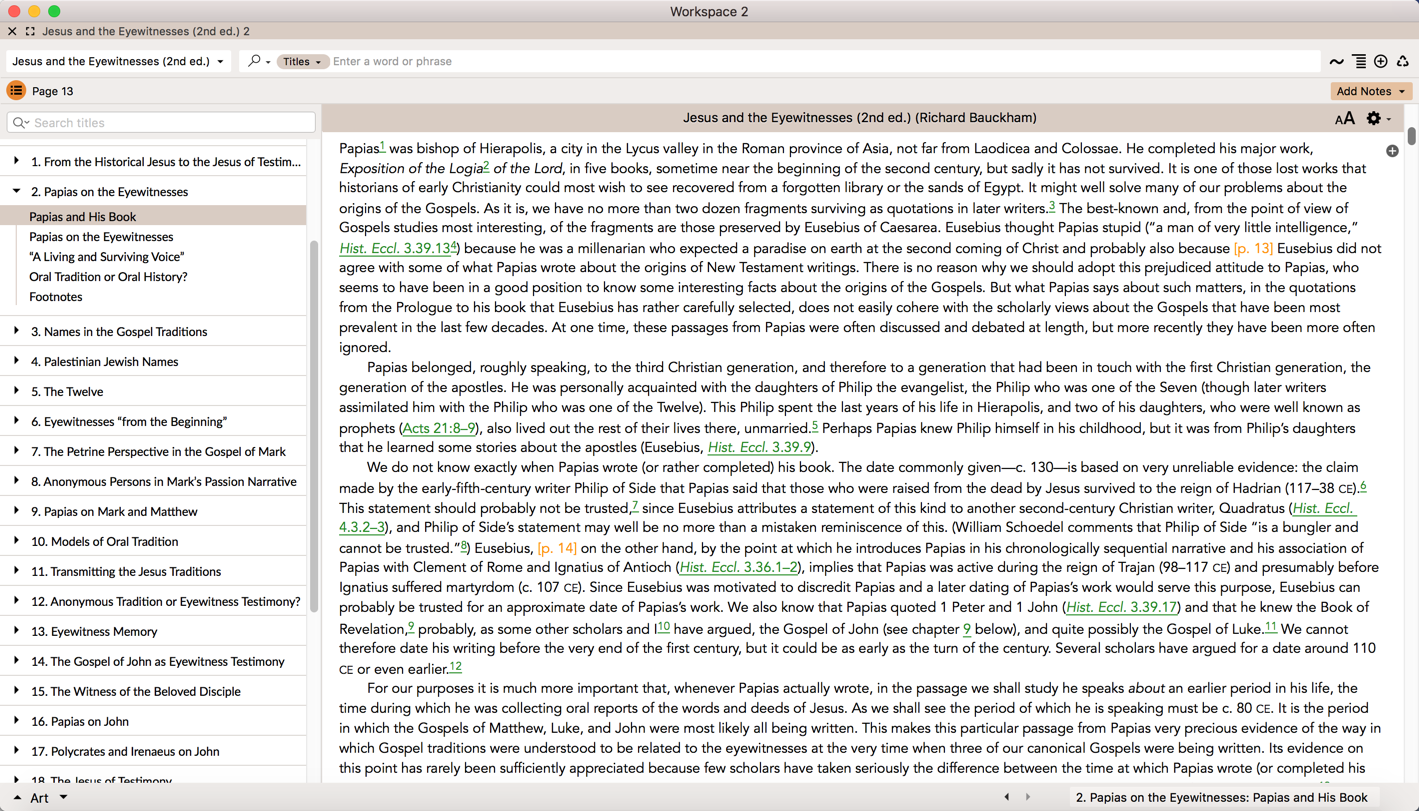Open the module selector Jesus and the Eyewitnesses
Screen dimensions: 1419x811
coord(118,61)
